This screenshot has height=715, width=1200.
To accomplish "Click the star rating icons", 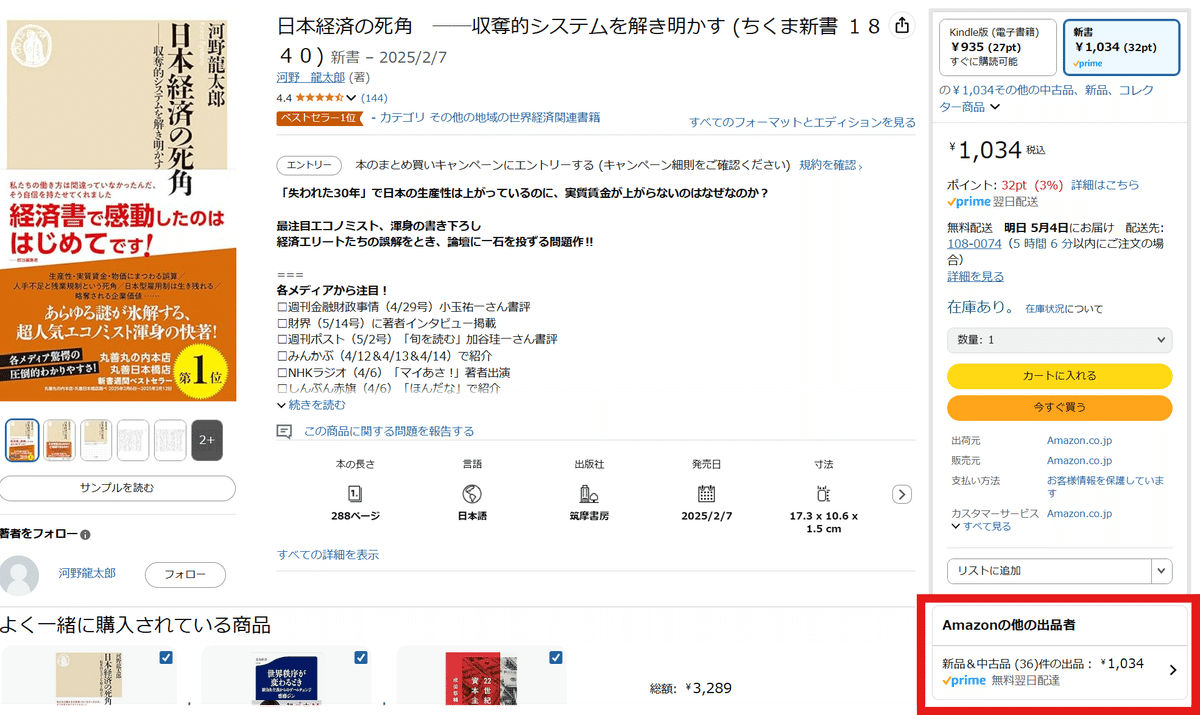I will (319, 98).
